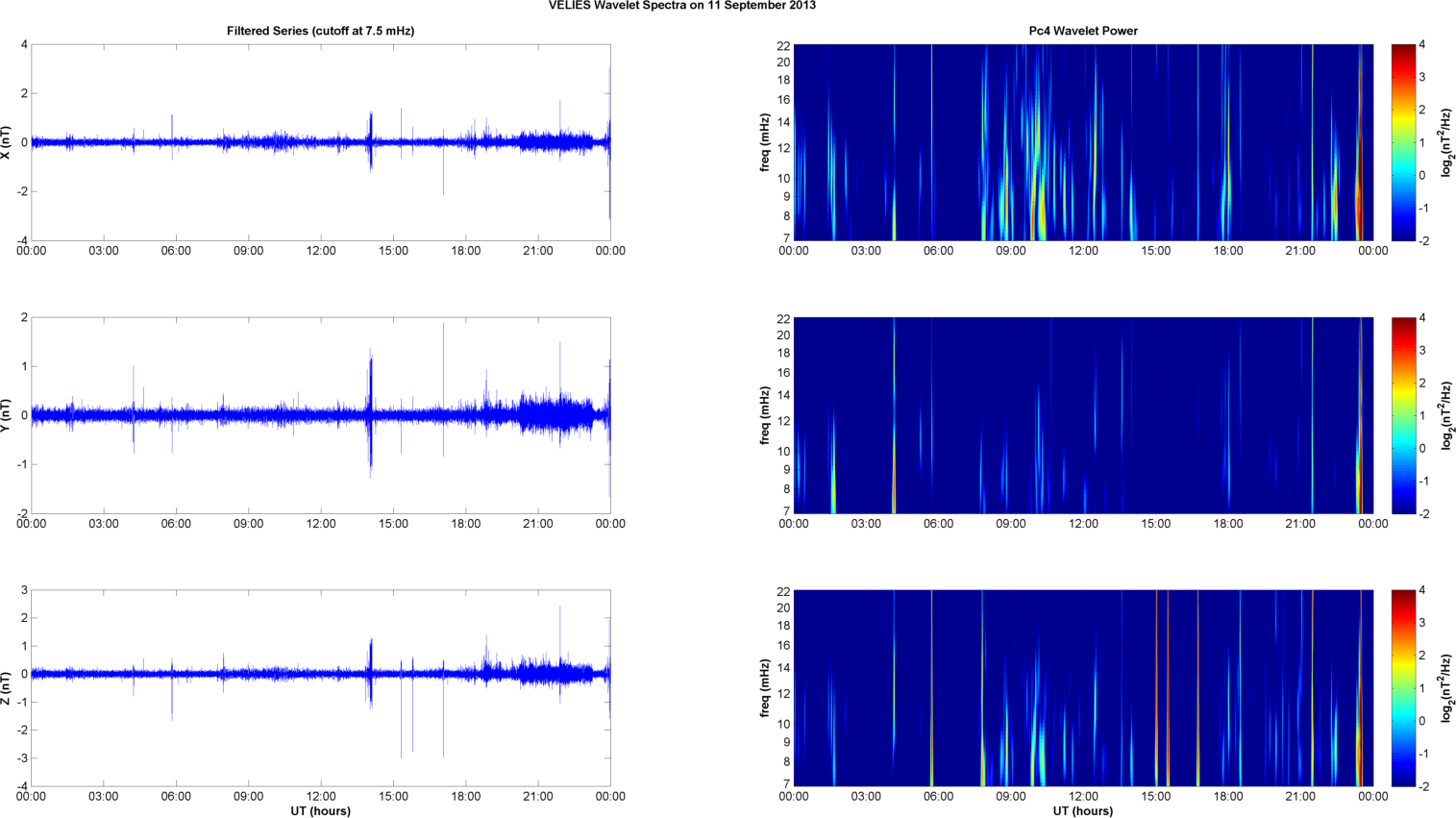Click the Z (nT) time series plot
1456x818 pixels.
coord(320,688)
